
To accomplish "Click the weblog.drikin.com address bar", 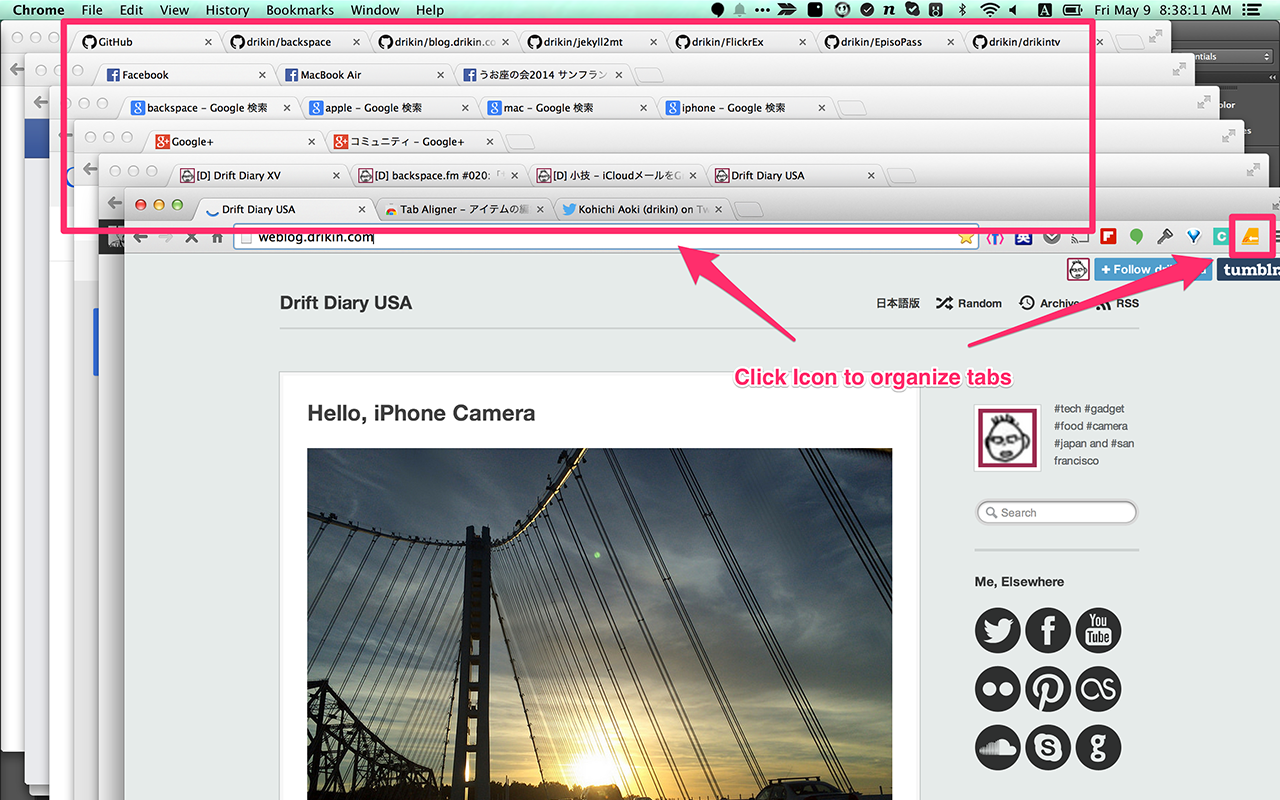I will click(605, 237).
